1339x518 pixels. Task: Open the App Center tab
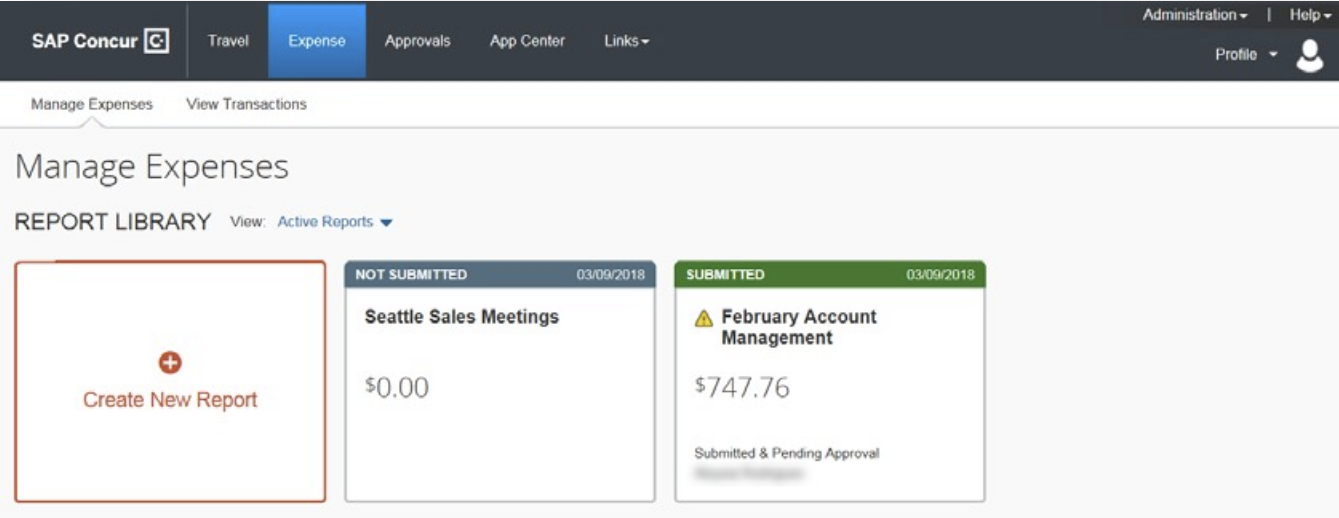[527, 41]
